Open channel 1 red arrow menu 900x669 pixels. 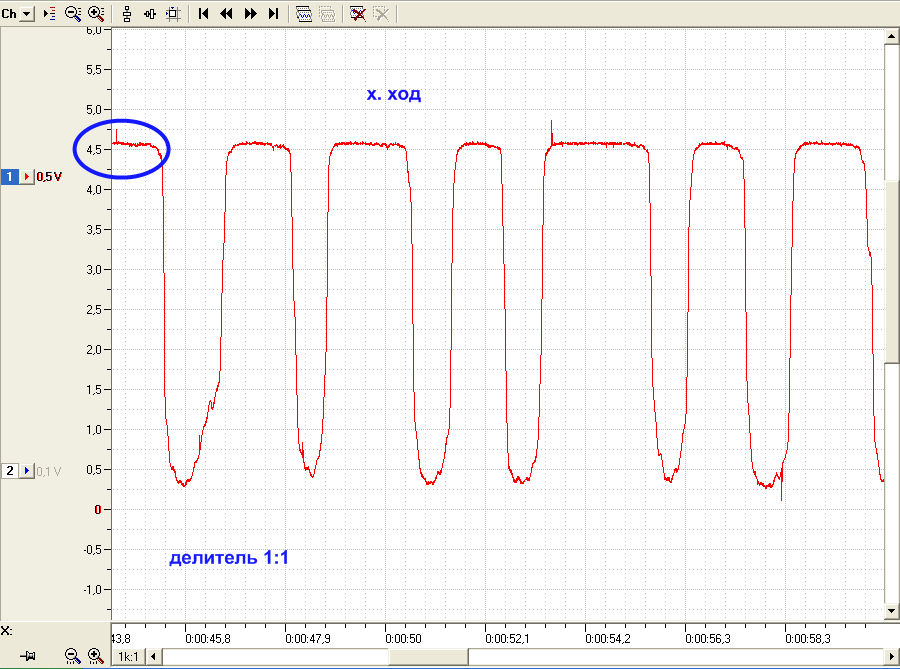pyautogui.click(x=26, y=177)
